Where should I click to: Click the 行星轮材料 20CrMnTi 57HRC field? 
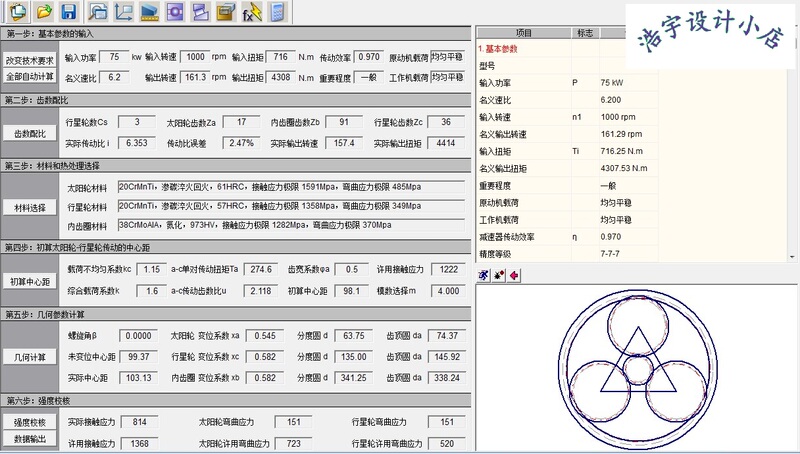click(x=291, y=206)
